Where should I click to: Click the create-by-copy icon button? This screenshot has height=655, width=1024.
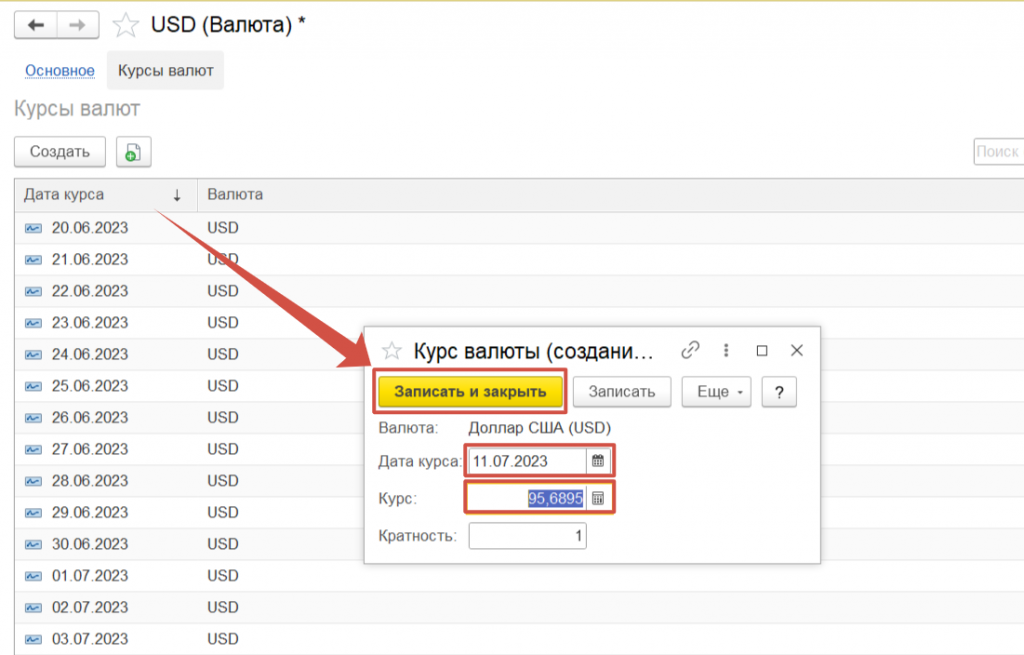(x=133, y=152)
